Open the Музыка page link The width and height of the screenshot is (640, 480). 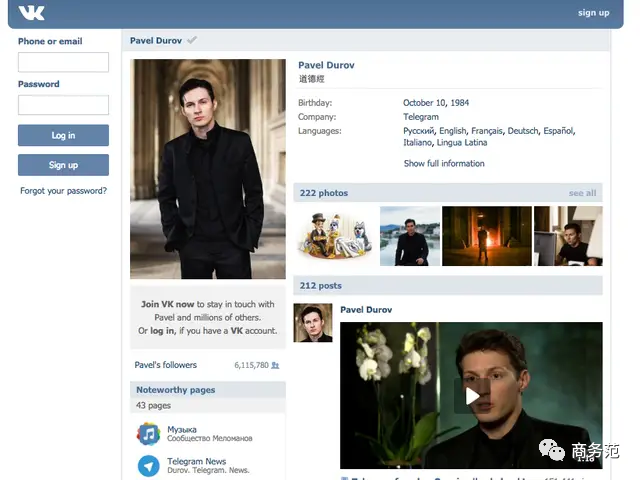182,429
